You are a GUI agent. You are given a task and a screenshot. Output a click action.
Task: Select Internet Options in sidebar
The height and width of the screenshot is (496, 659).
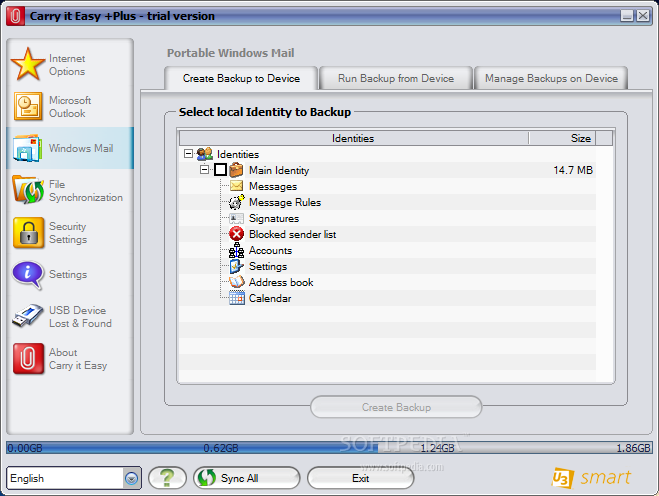(x=67, y=65)
